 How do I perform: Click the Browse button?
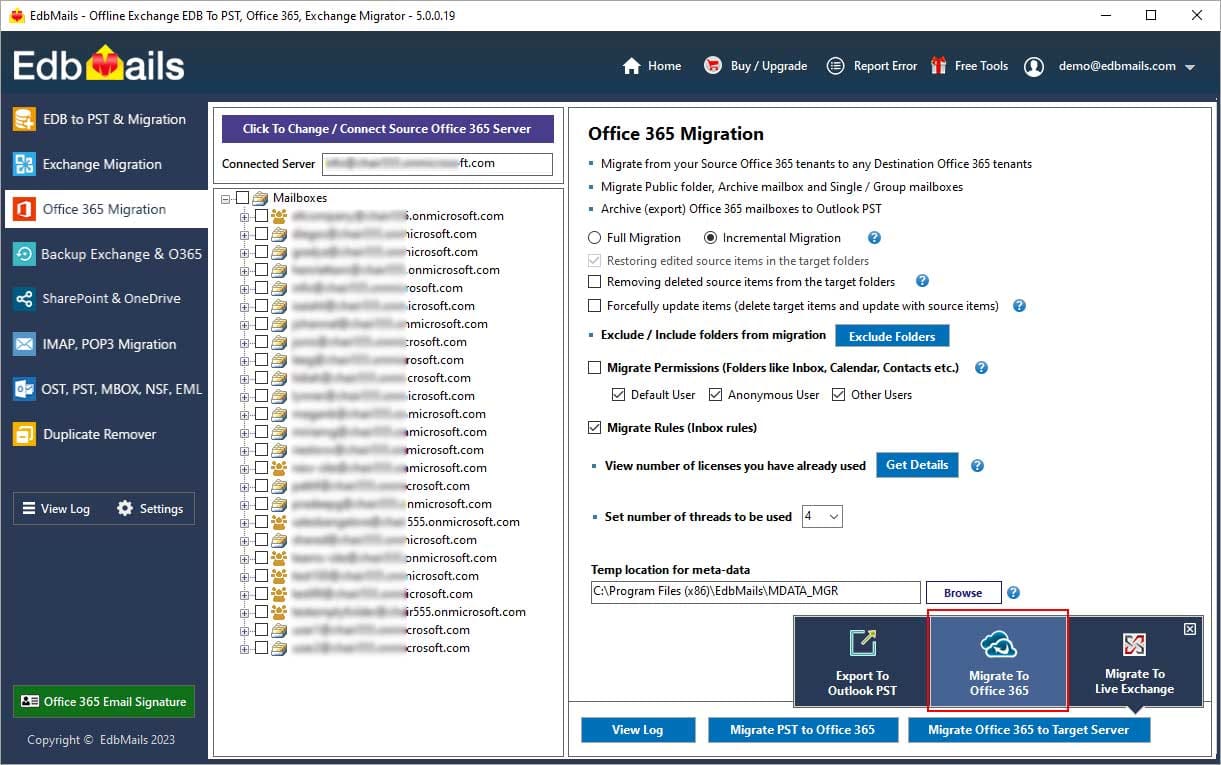(963, 593)
